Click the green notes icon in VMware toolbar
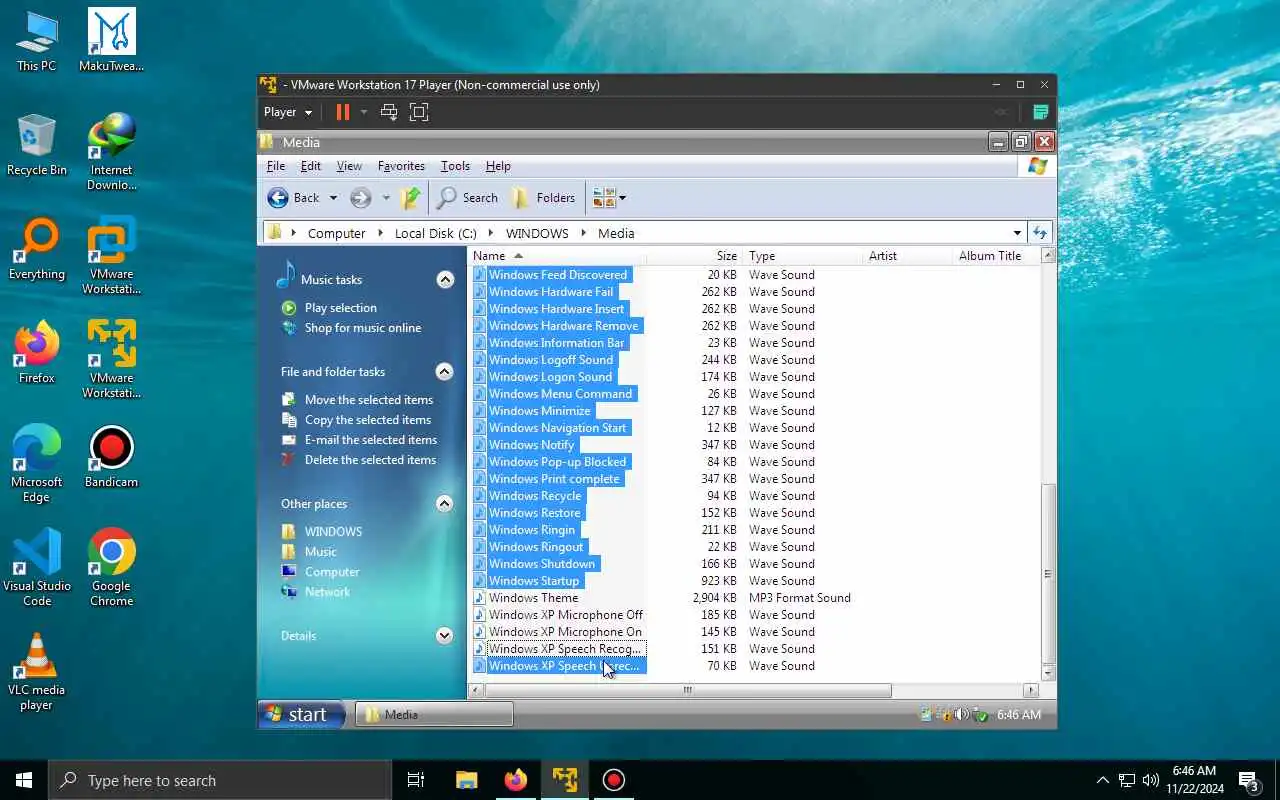Image resolution: width=1280 pixels, height=800 pixels. tap(1040, 112)
